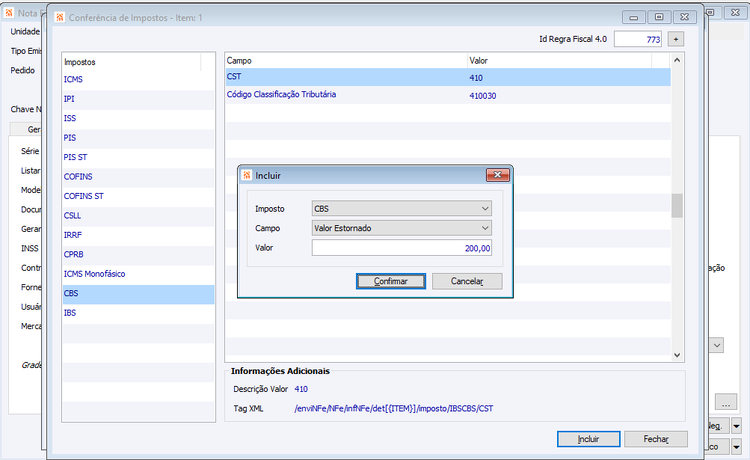This screenshot has width=750, height=460.
Task: Open the Imposto dropdown showing CBS
Action: 401,208
